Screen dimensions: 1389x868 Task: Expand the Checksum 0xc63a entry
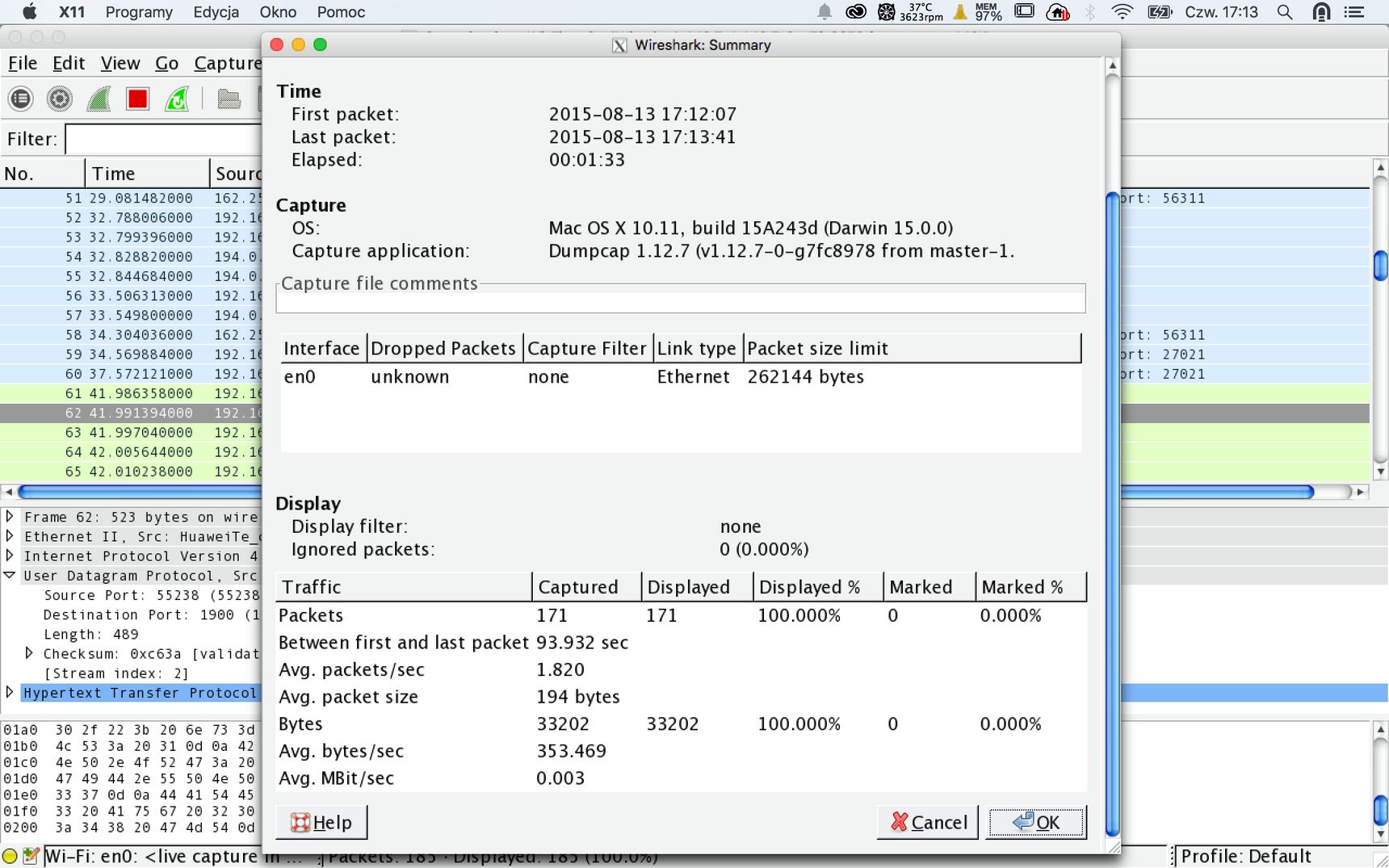[x=29, y=653]
